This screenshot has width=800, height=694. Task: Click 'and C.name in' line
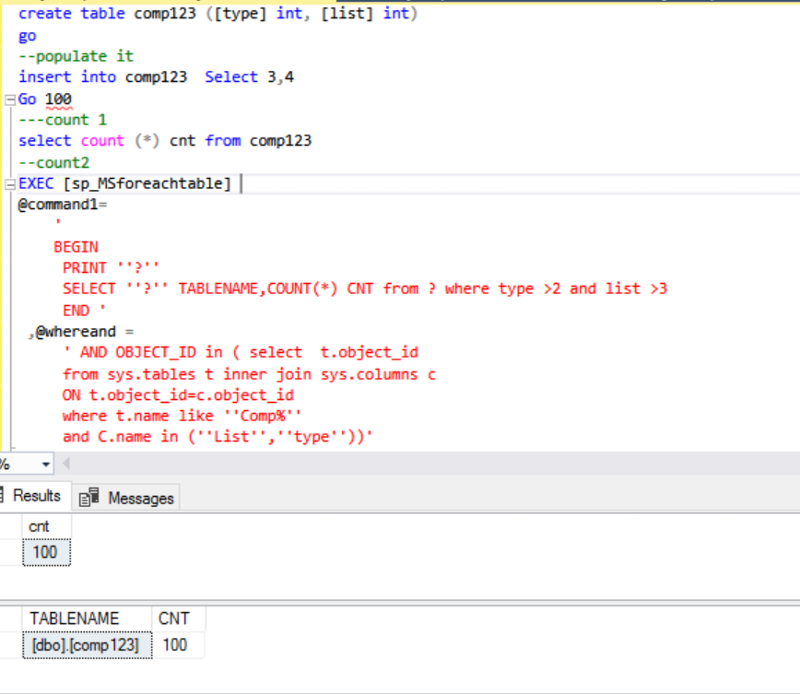coord(218,437)
